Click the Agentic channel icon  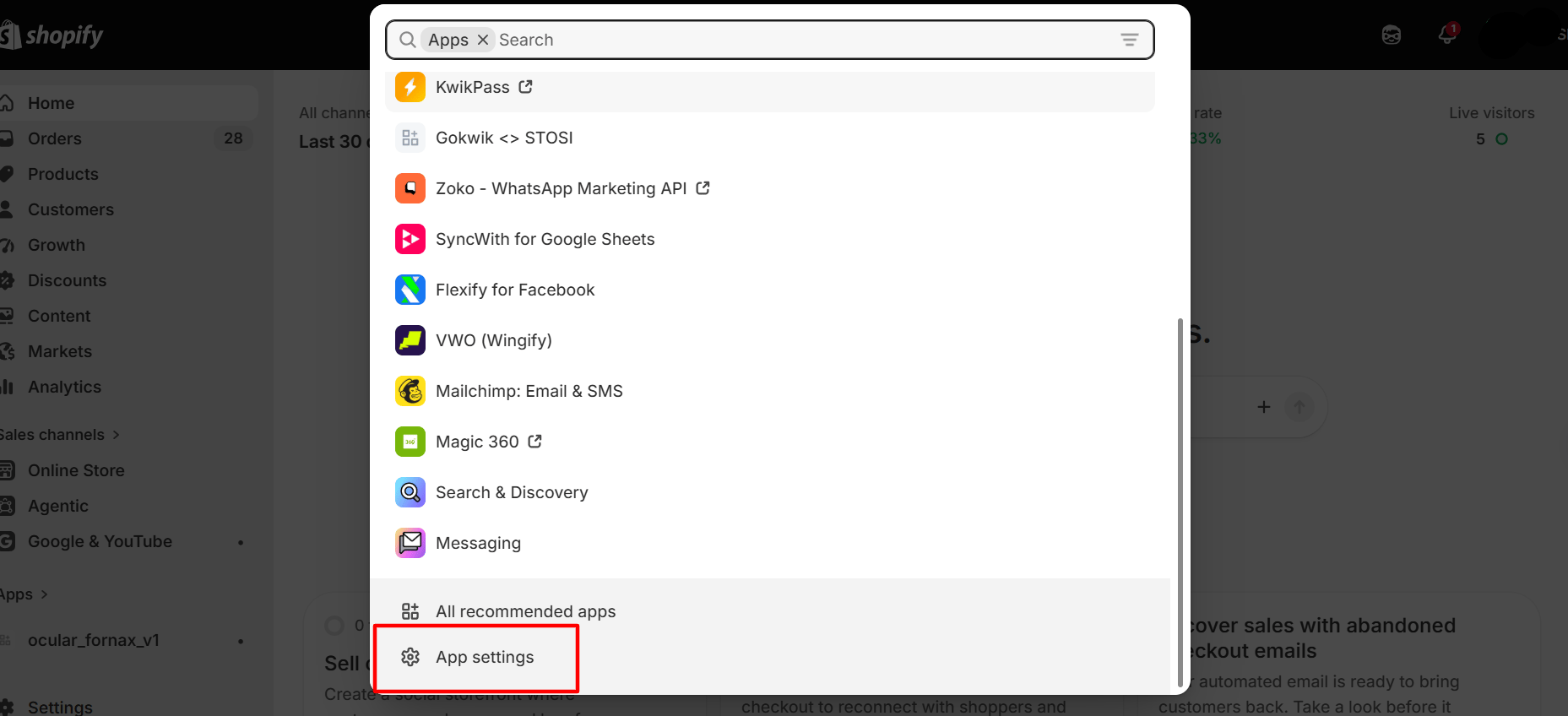[x=8, y=506]
